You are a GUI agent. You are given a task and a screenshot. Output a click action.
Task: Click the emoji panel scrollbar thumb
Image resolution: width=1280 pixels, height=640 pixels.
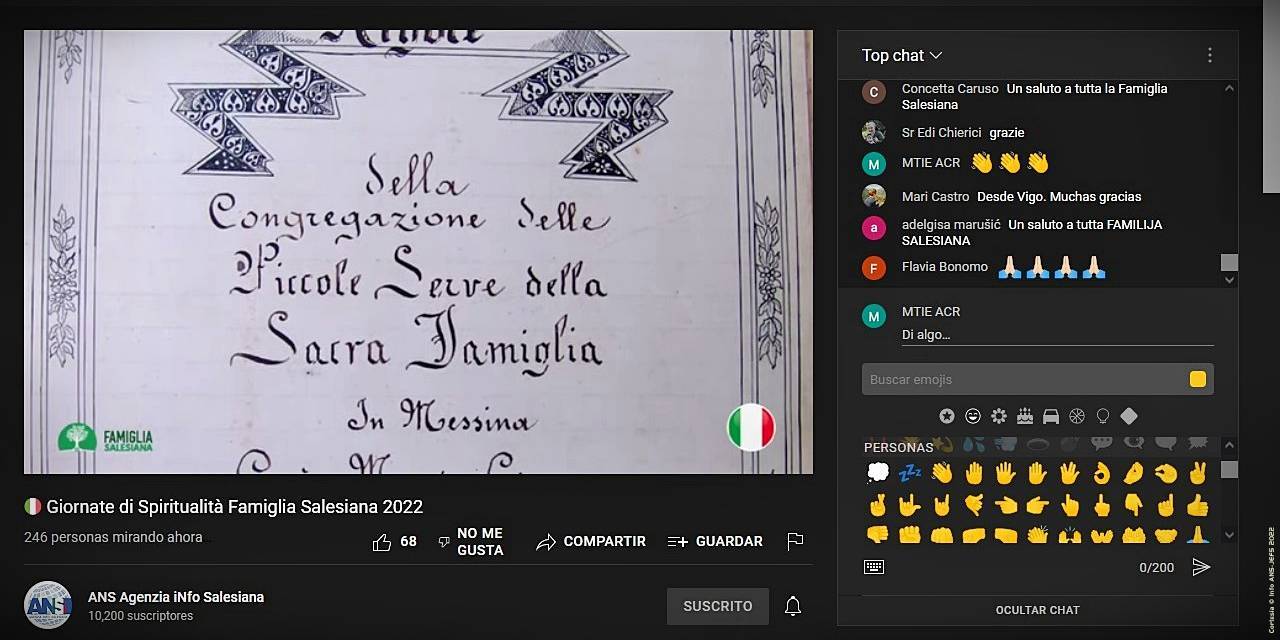(1229, 469)
